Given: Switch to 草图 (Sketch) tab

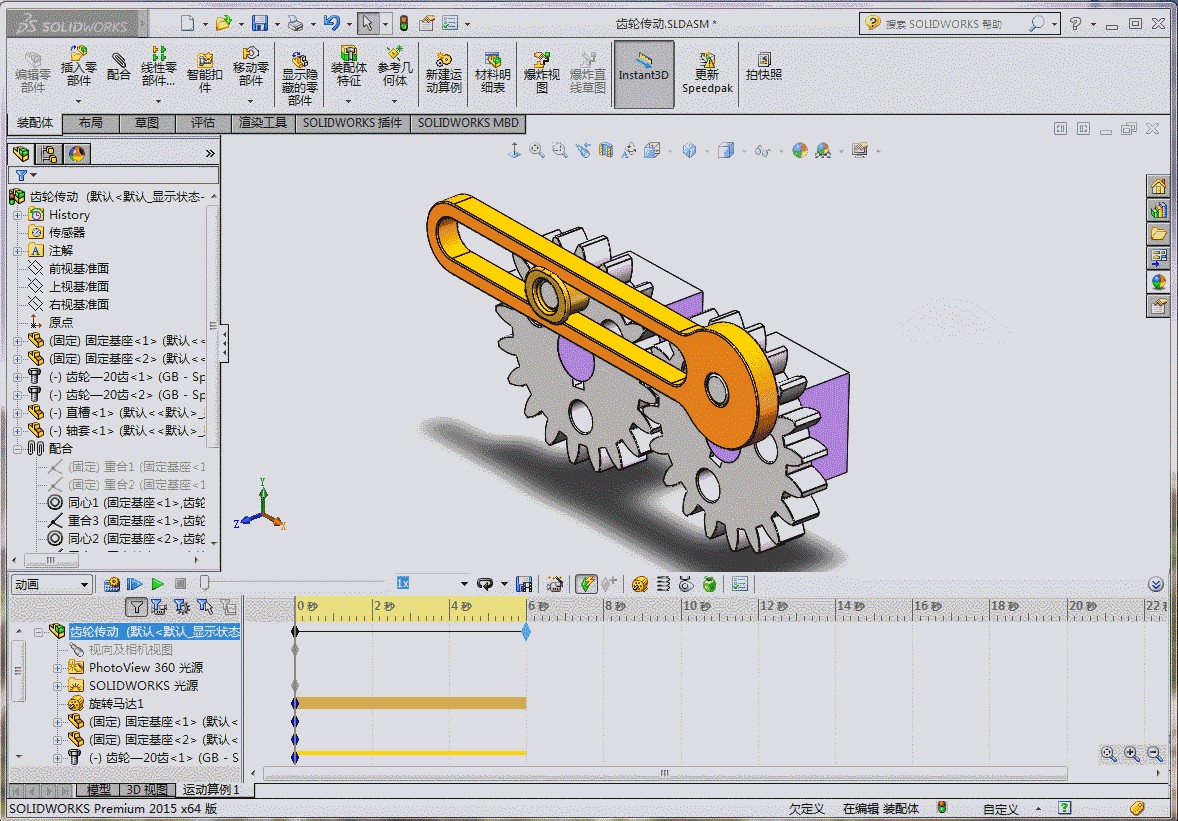Looking at the screenshot, I should 146,122.
